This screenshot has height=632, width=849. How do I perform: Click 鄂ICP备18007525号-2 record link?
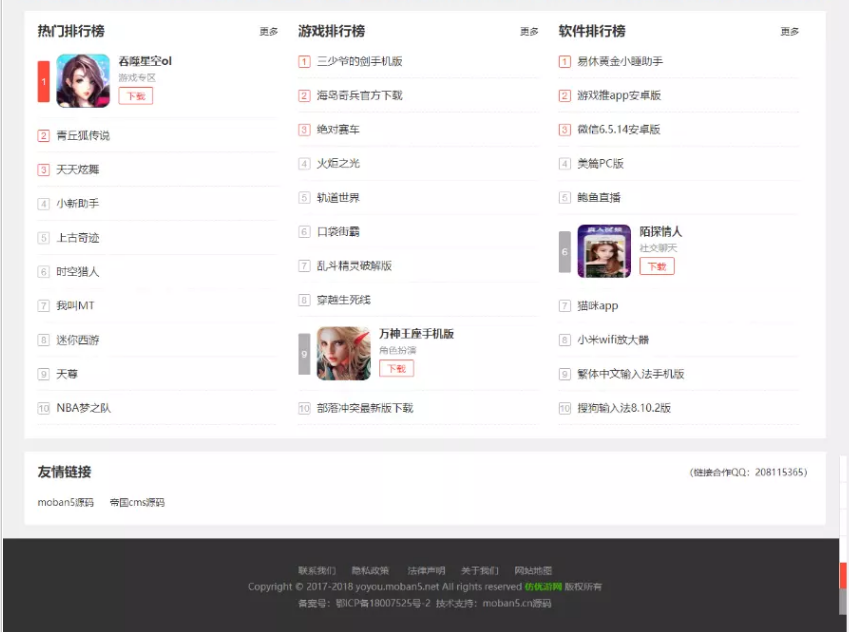pyautogui.click(x=383, y=603)
